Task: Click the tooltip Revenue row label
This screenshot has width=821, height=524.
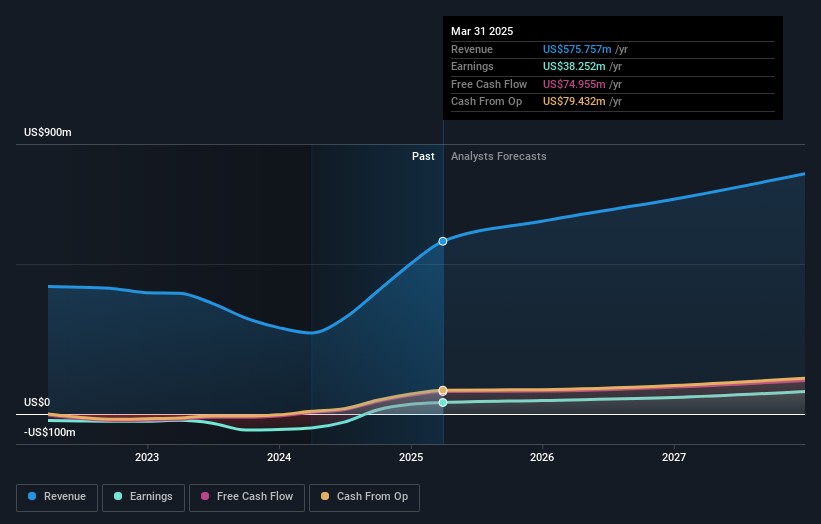Action: click(x=472, y=49)
